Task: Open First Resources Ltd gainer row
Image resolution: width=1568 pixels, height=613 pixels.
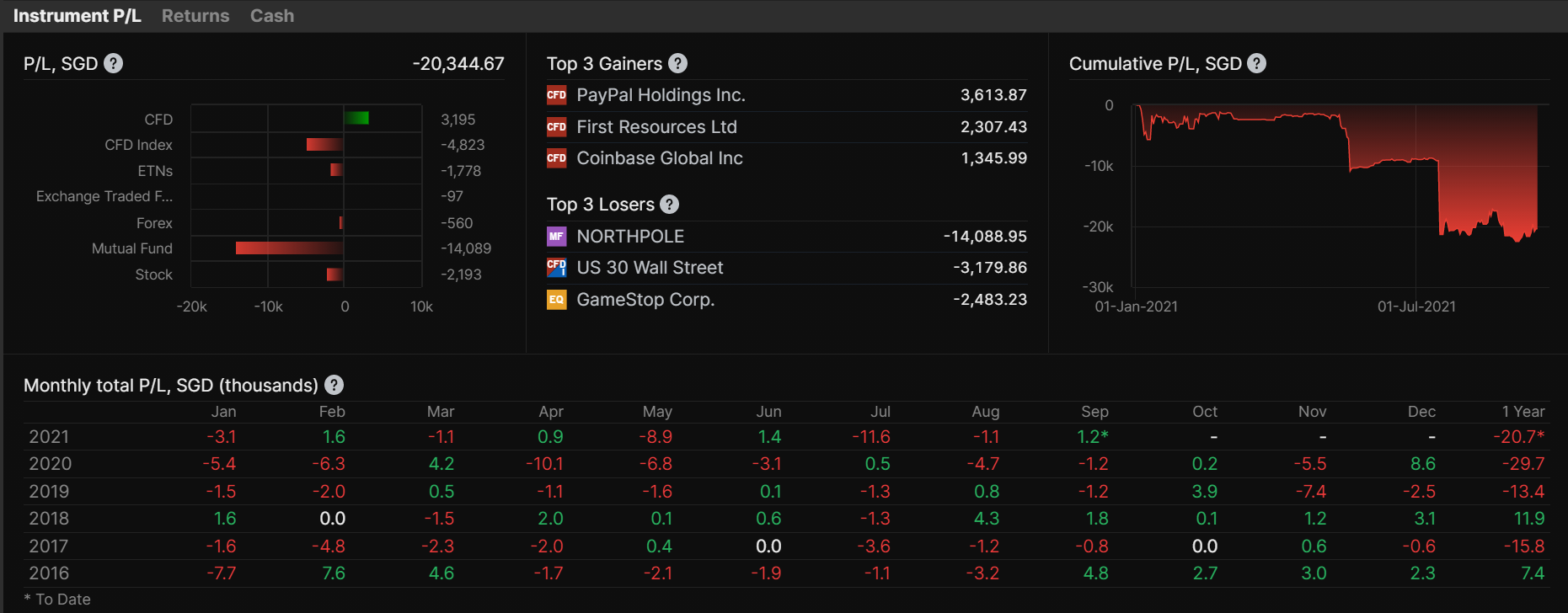Action: tap(787, 127)
